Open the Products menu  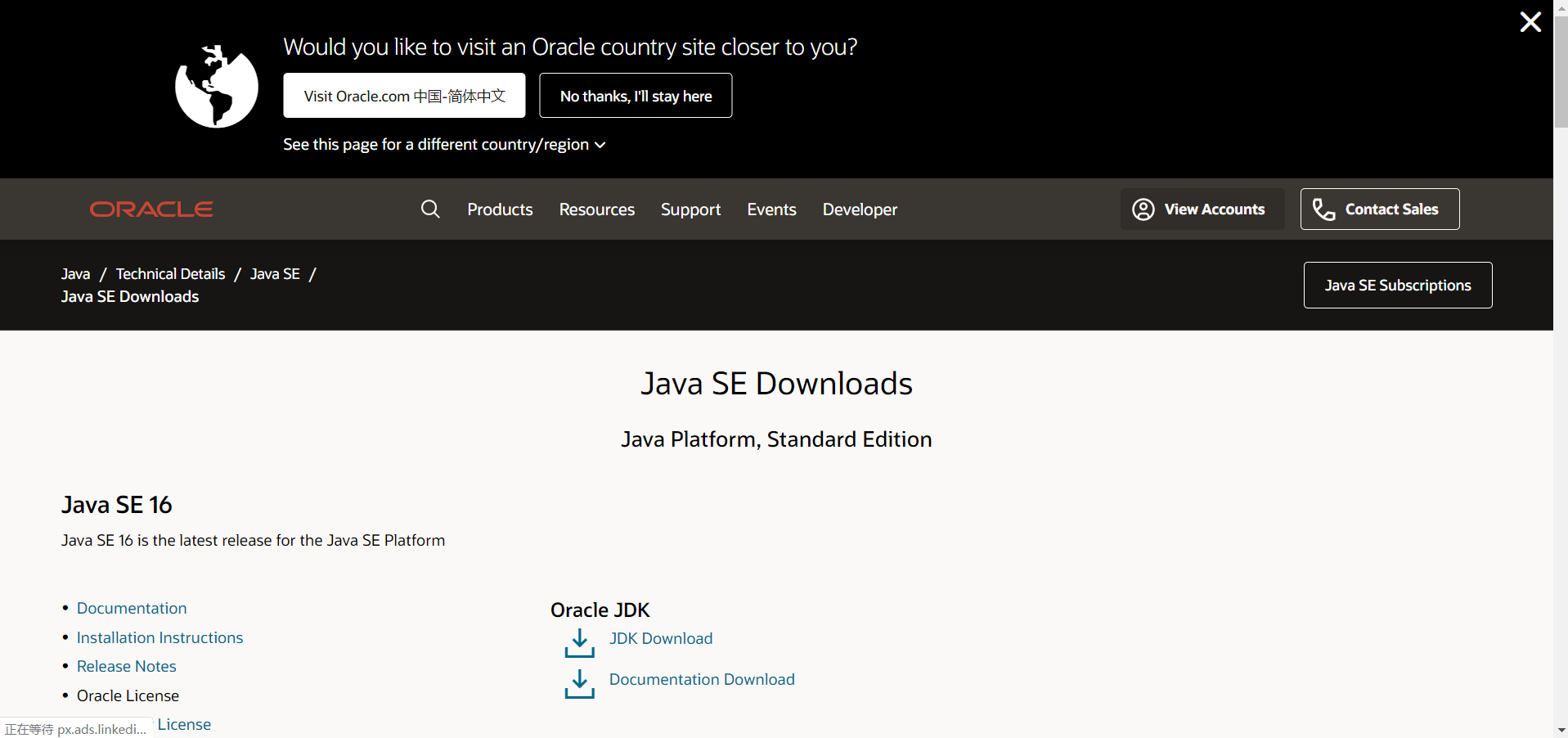pyautogui.click(x=500, y=209)
